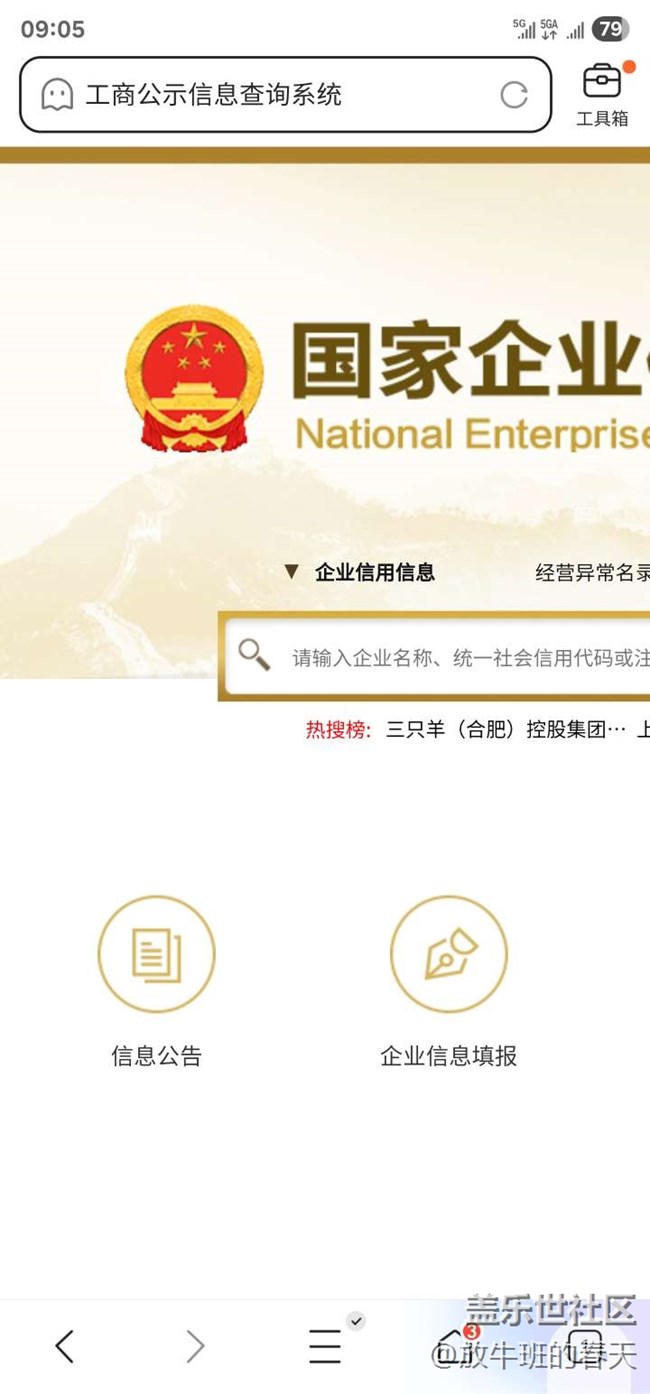Tap the home icon with red badge
The image size is (650, 1394).
455,1345
